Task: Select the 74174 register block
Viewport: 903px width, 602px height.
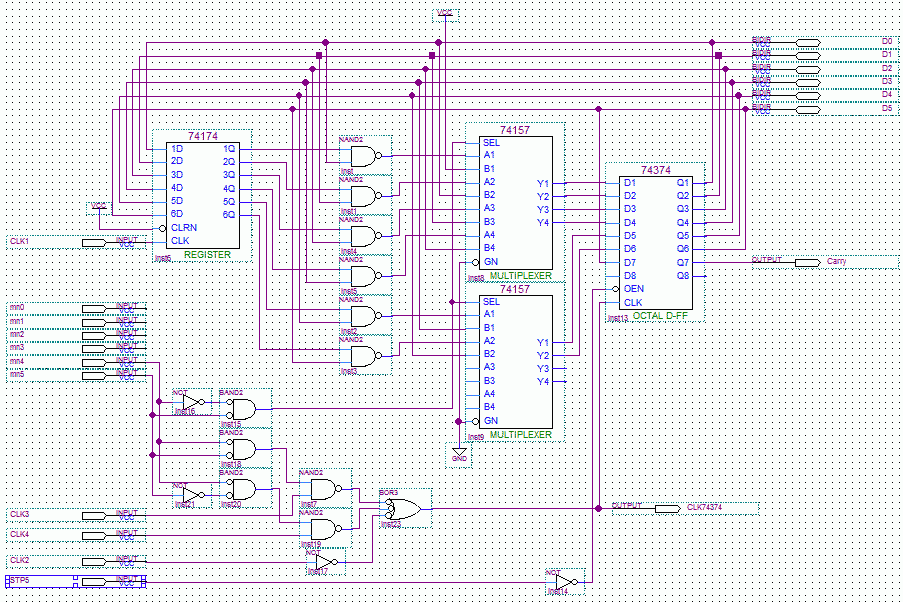Action: [x=203, y=196]
